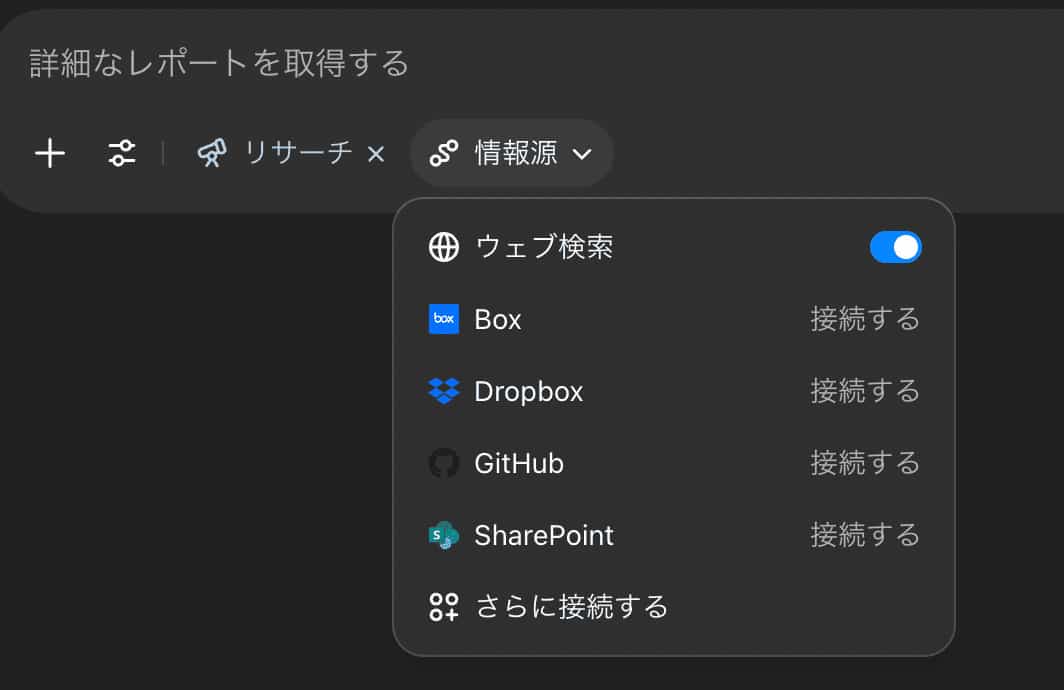Collapse the 情報源 dropdown chevron
This screenshot has height=690, width=1064.
click(x=582, y=155)
